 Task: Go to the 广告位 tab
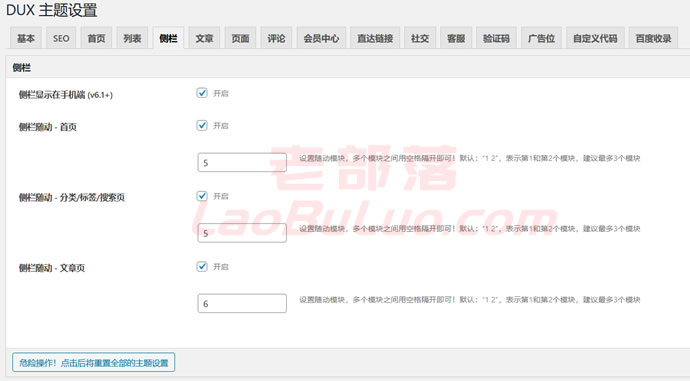(541, 38)
